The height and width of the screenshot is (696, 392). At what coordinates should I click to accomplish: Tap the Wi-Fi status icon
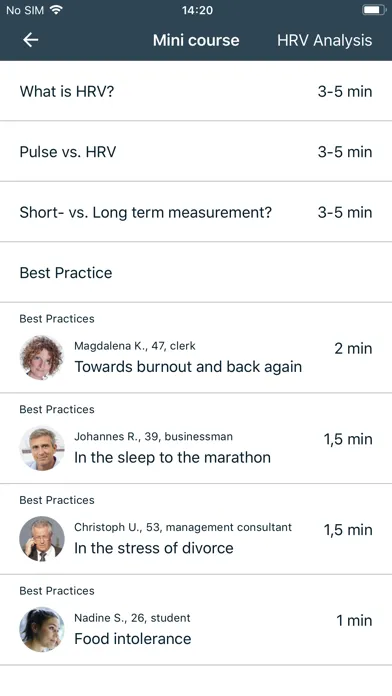click(56, 10)
